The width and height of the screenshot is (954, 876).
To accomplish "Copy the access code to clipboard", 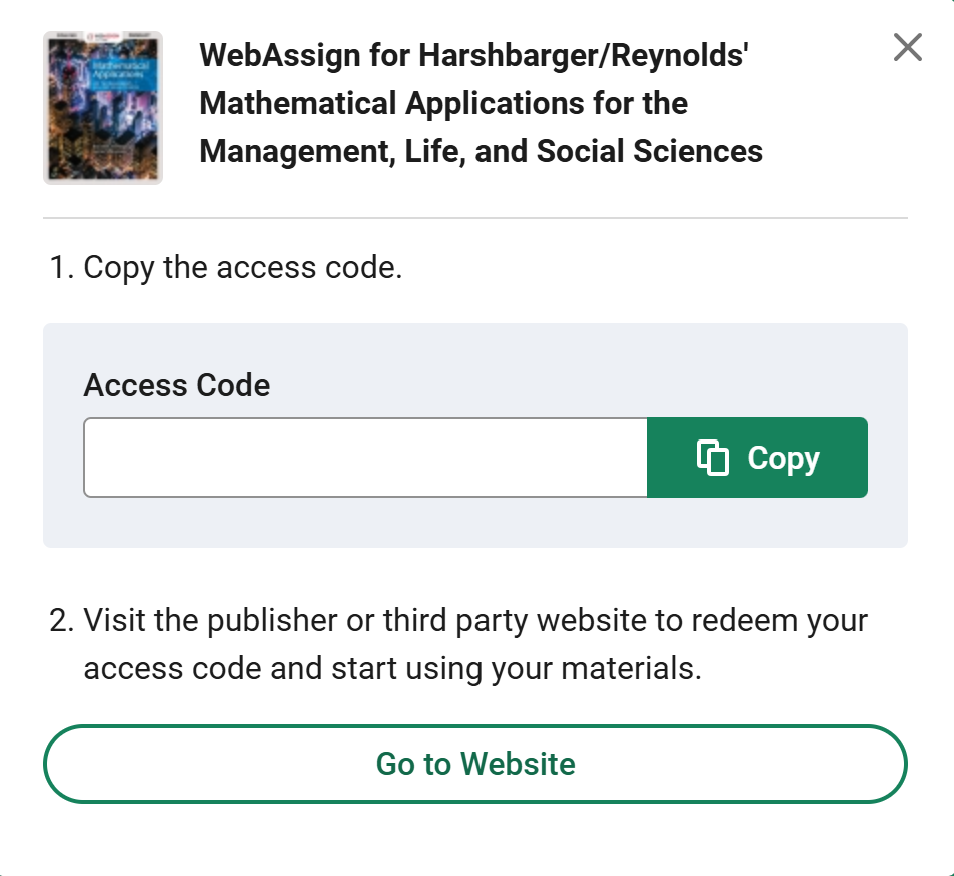I will point(757,457).
